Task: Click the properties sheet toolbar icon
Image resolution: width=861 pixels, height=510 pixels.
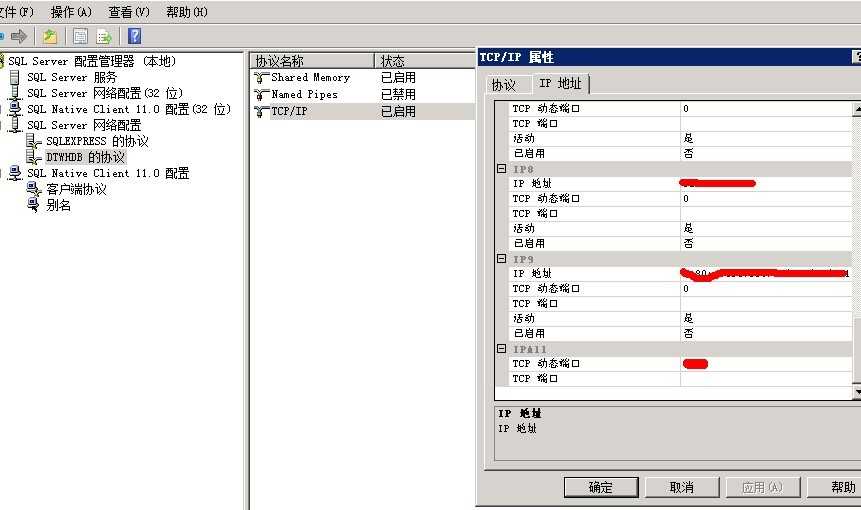Action: coord(80,37)
